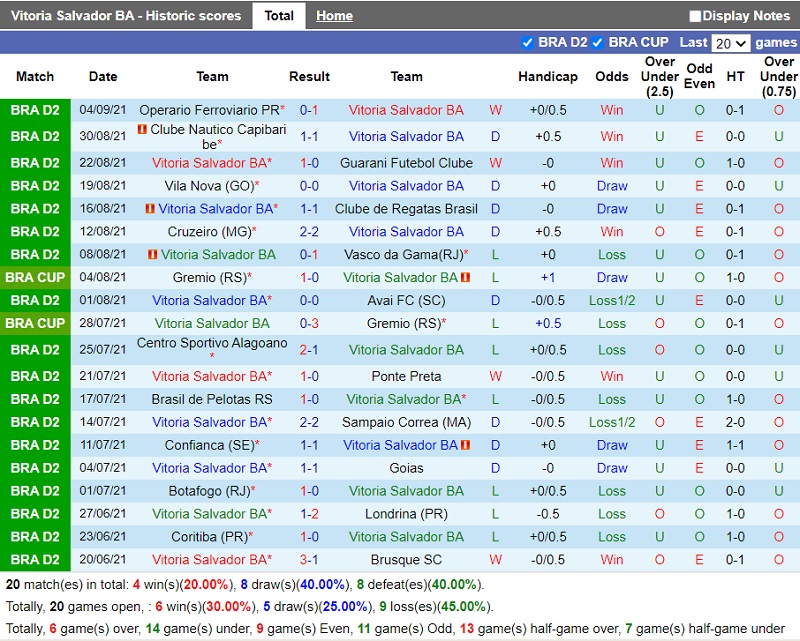Click the Brusque SC team name
The image size is (800, 641).
click(406, 560)
